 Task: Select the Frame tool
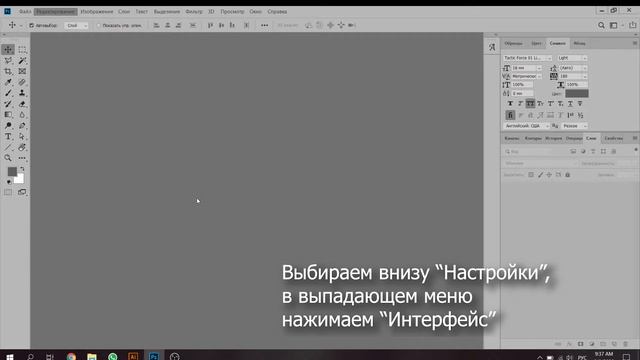point(22,71)
